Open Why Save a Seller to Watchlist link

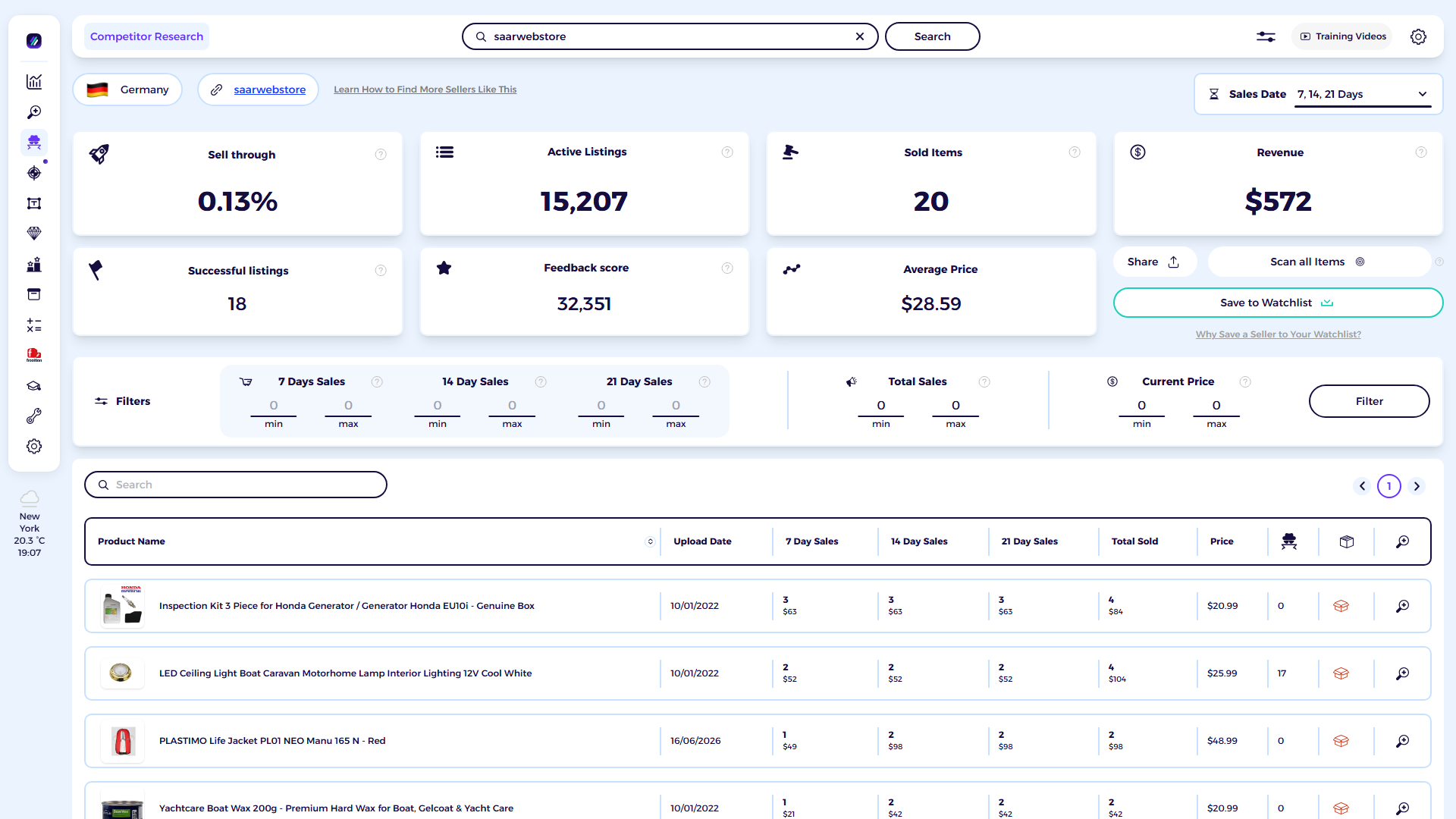pyautogui.click(x=1278, y=334)
